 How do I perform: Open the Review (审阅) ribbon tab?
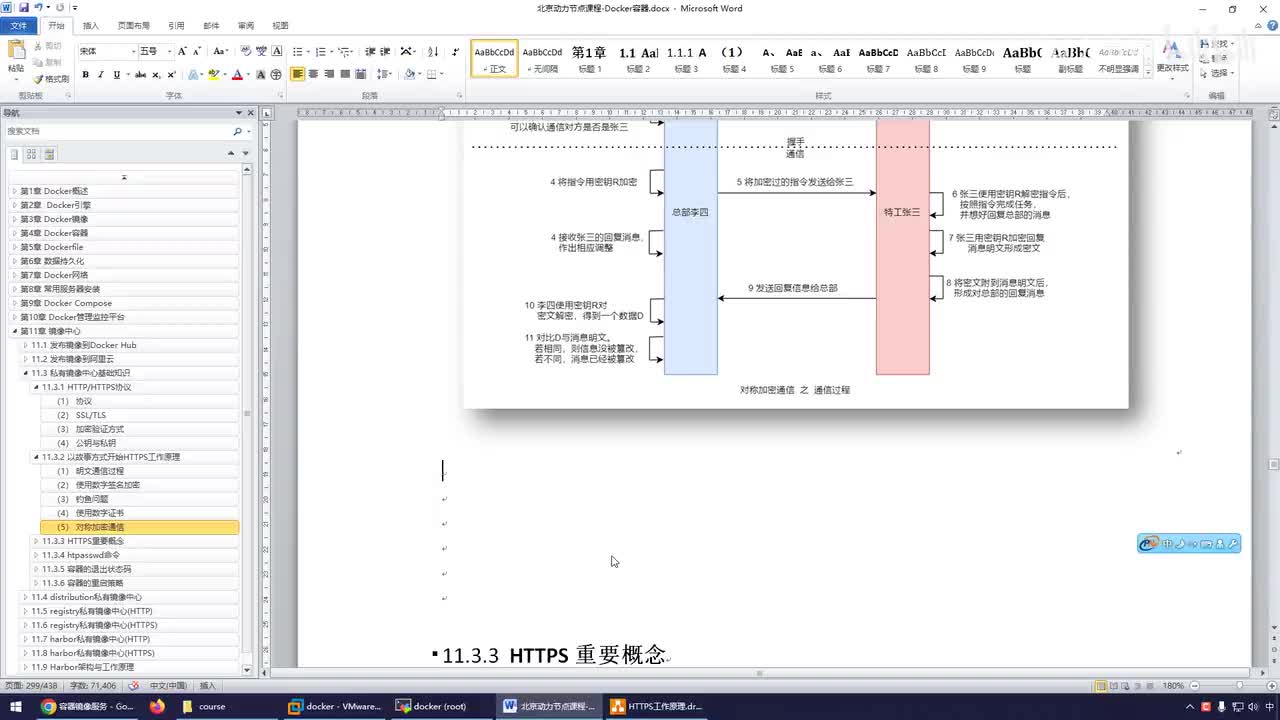(245, 26)
